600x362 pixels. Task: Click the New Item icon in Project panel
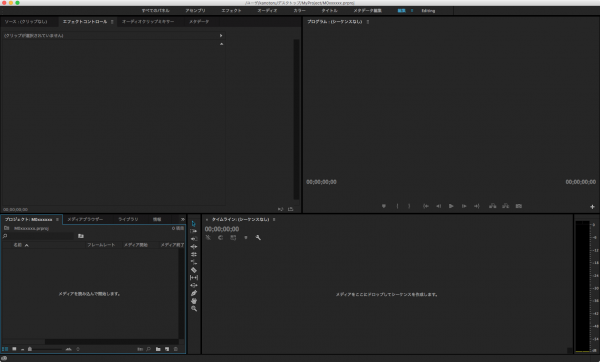(x=167, y=349)
